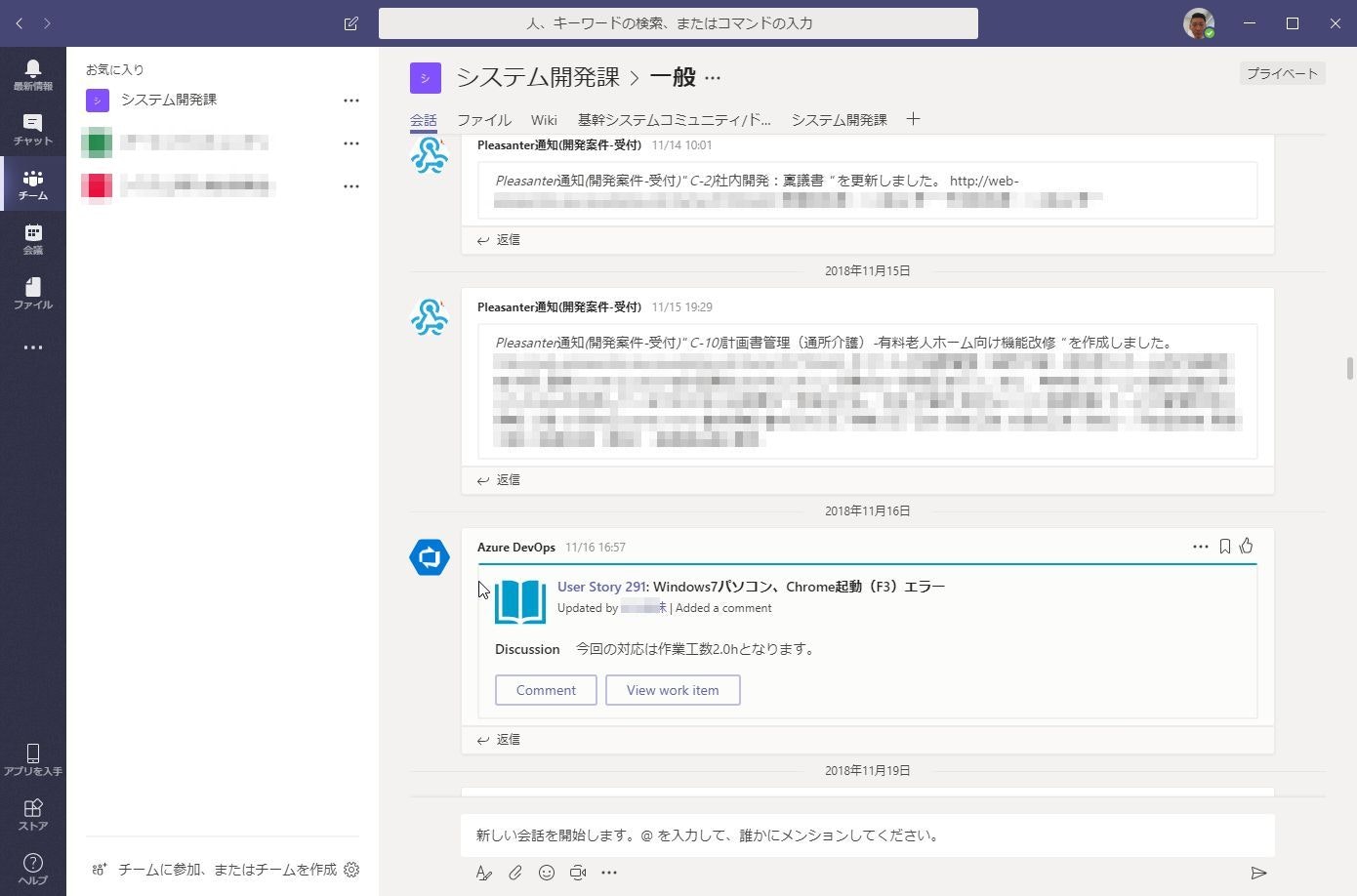Viewport: 1357px width, 896px height.
Task: Open the システム開発課 tab
Action: pyautogui.click(x=839, y=120)
